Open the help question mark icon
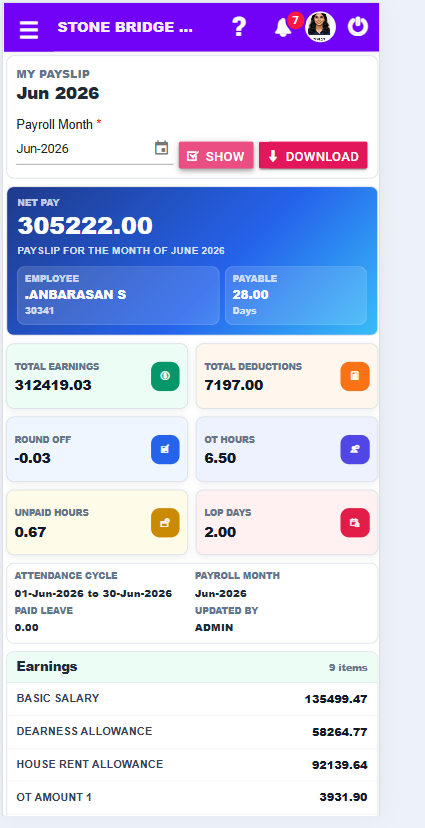Viewport: 425px width, 828px height. [x=239, y=26]
